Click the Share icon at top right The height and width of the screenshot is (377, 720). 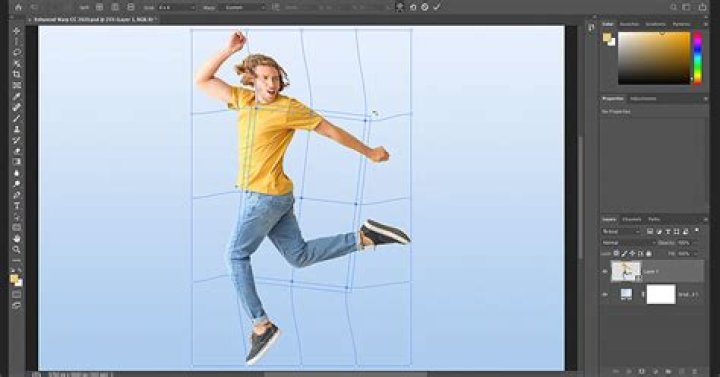(x=703, y=7)
